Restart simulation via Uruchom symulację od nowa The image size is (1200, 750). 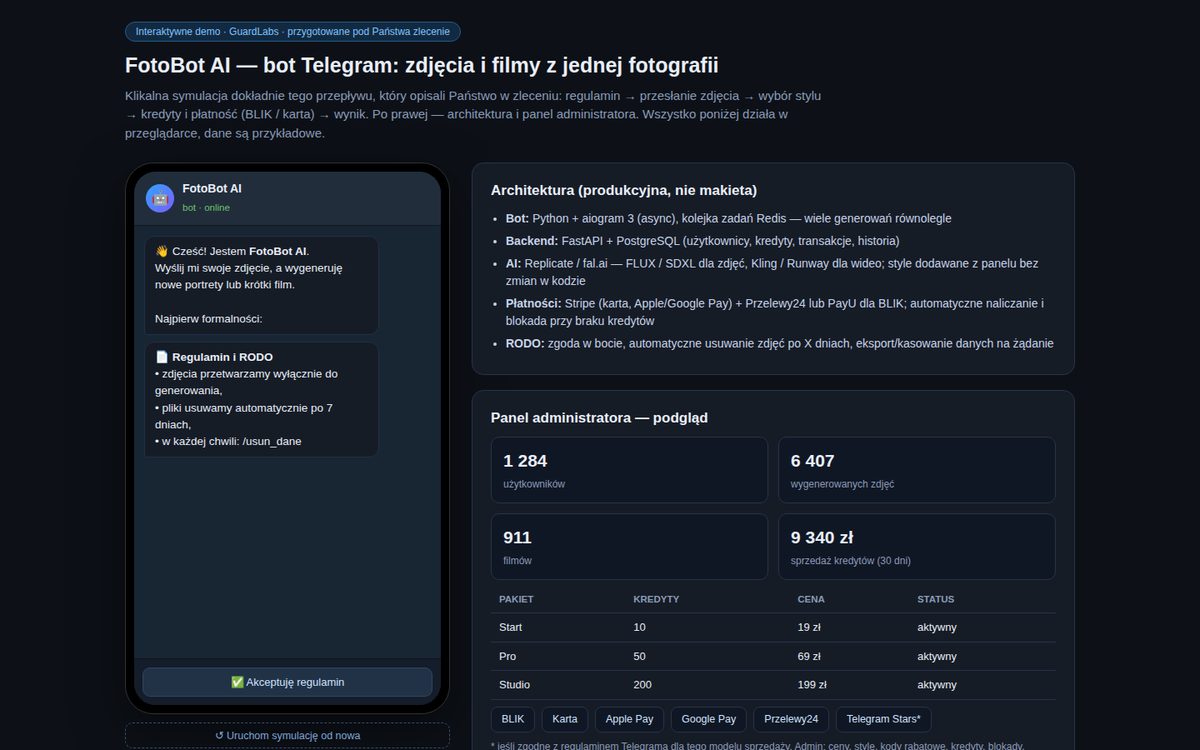point(287,735)
